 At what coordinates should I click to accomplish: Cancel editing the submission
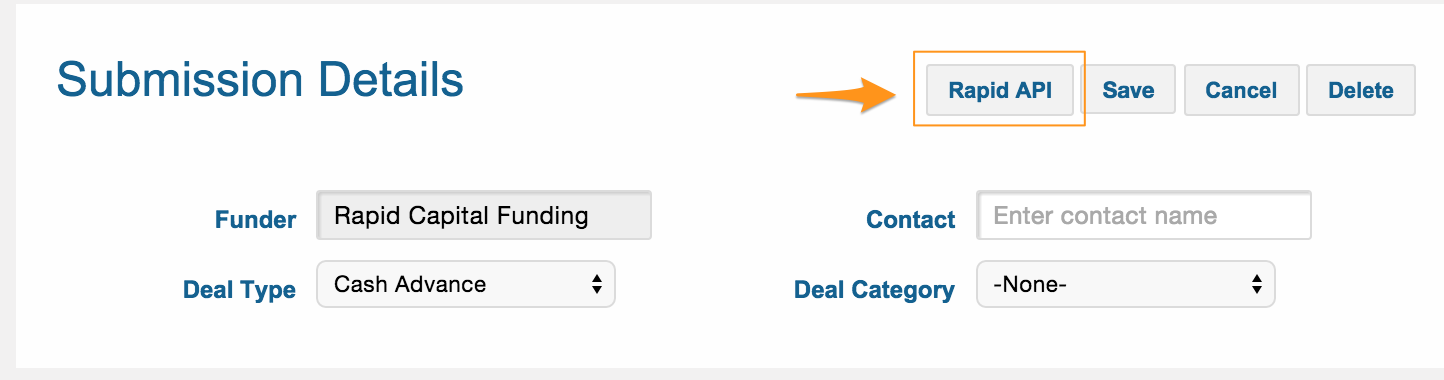click(x=1241, y=90)
